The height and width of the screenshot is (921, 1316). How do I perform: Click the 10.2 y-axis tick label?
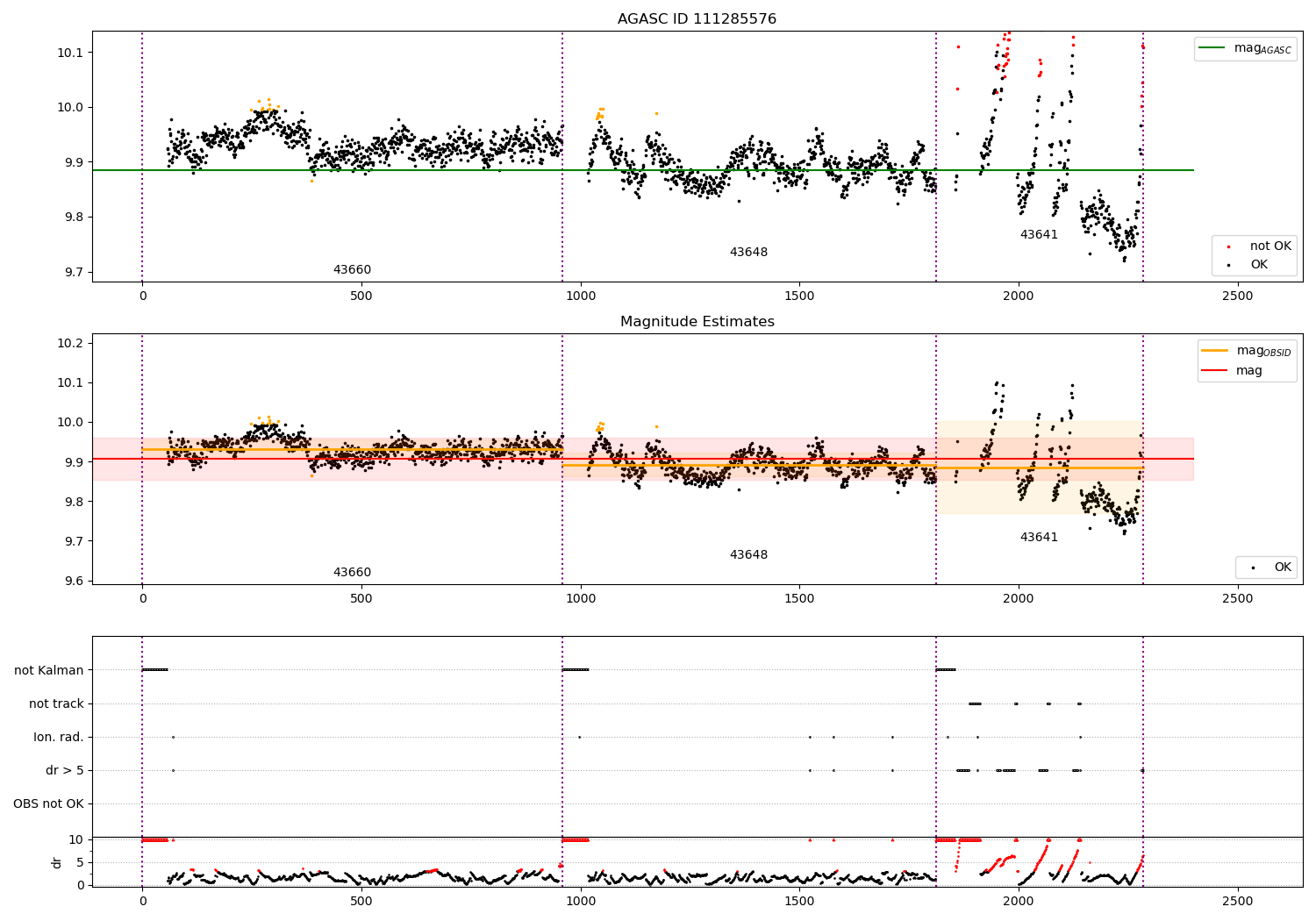[71, 343]
